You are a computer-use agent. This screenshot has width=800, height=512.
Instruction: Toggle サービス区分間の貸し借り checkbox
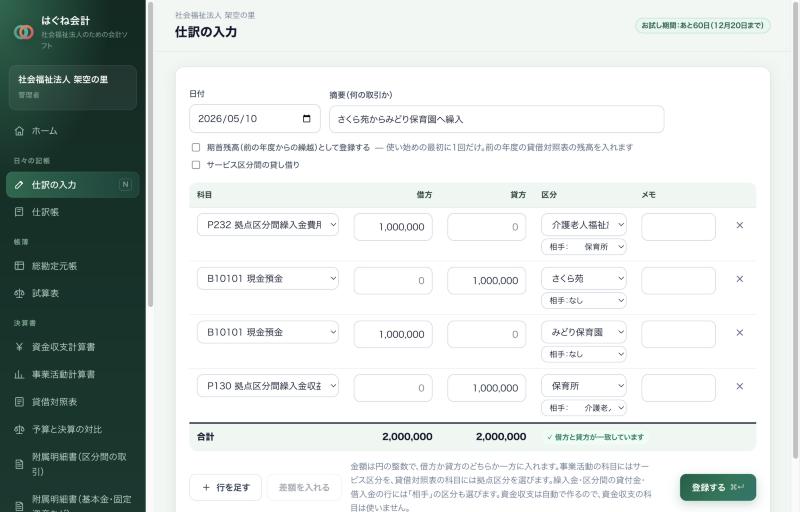click(195, 165)
